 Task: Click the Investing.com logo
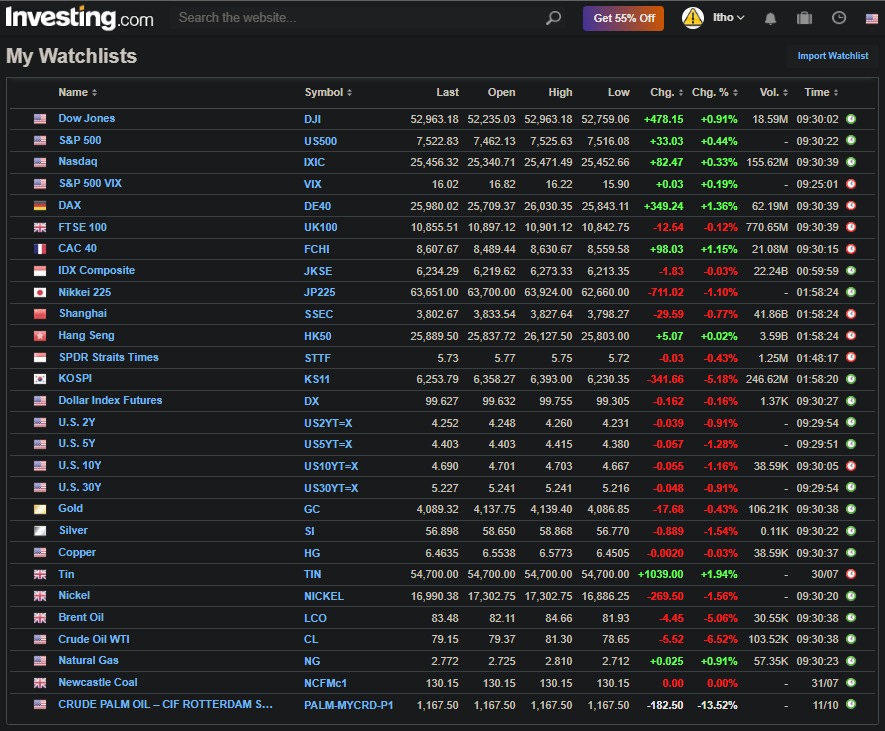point(79,17)
